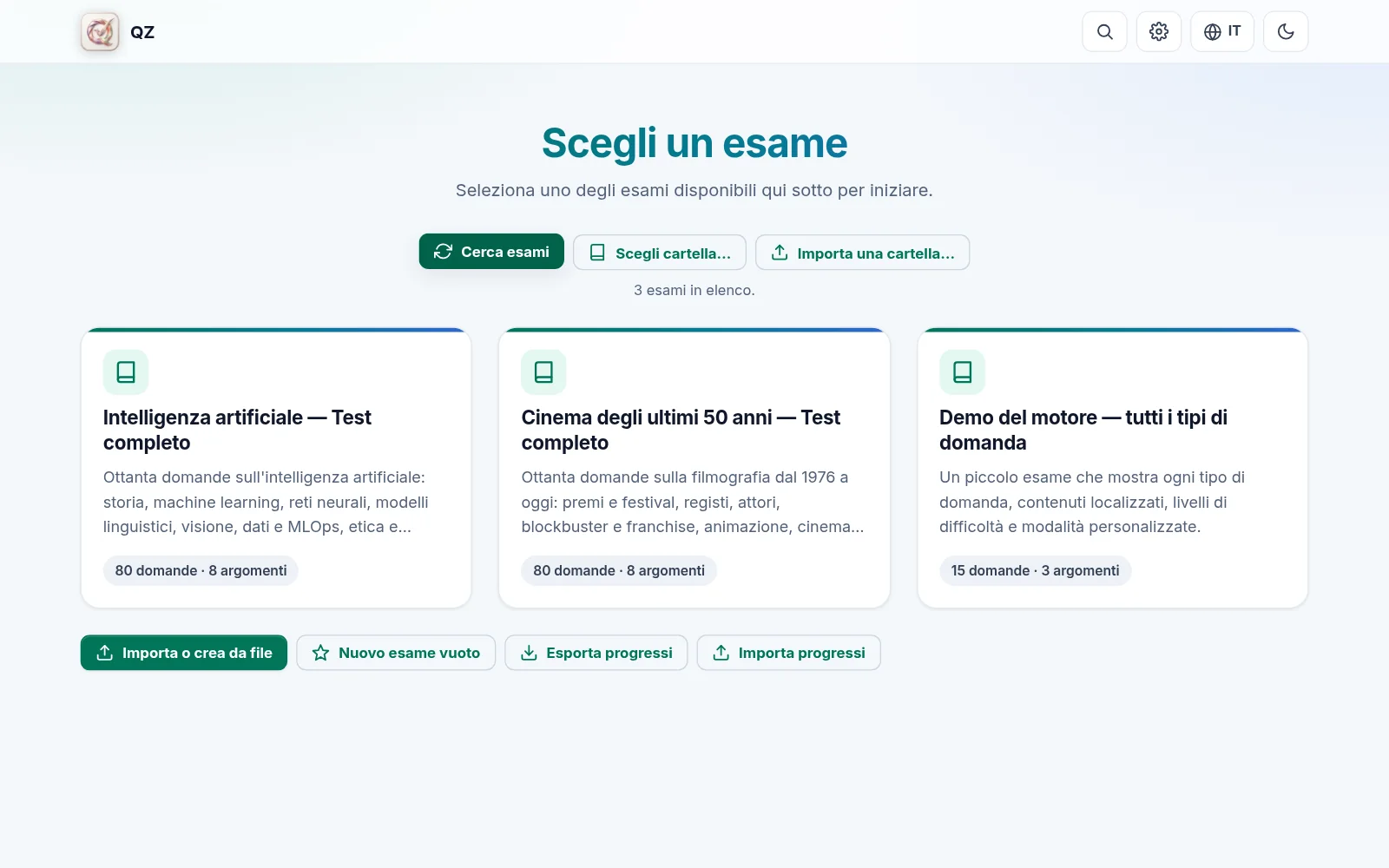Click the QZ brand name text

[142, 32]
